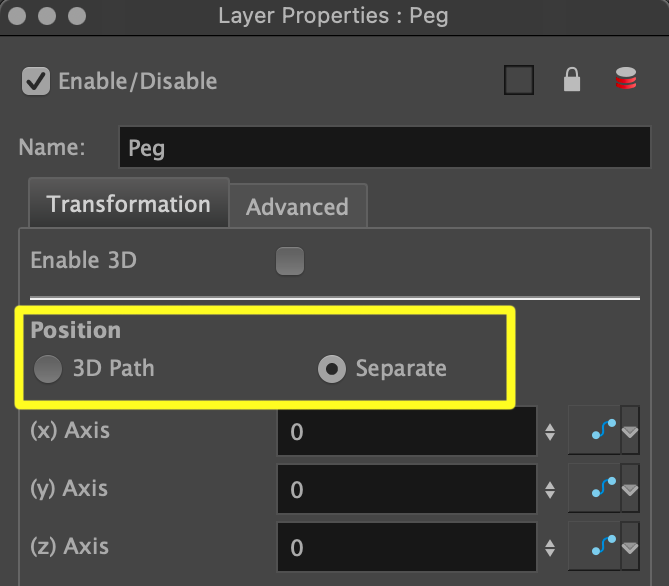Select the Transformation tab
Screen dimensions: 669x586
(128, 205)
